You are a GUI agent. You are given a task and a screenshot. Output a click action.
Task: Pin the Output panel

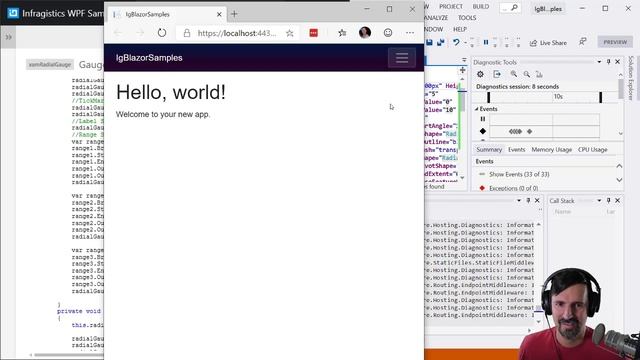coord(528,200)
